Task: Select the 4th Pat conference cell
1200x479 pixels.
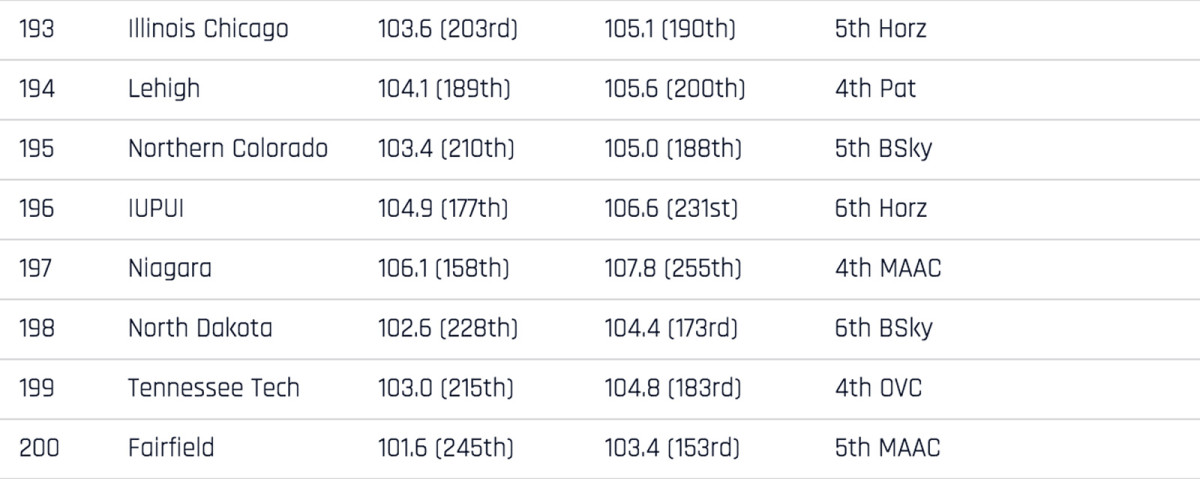Action: click(x=876, y=89)
